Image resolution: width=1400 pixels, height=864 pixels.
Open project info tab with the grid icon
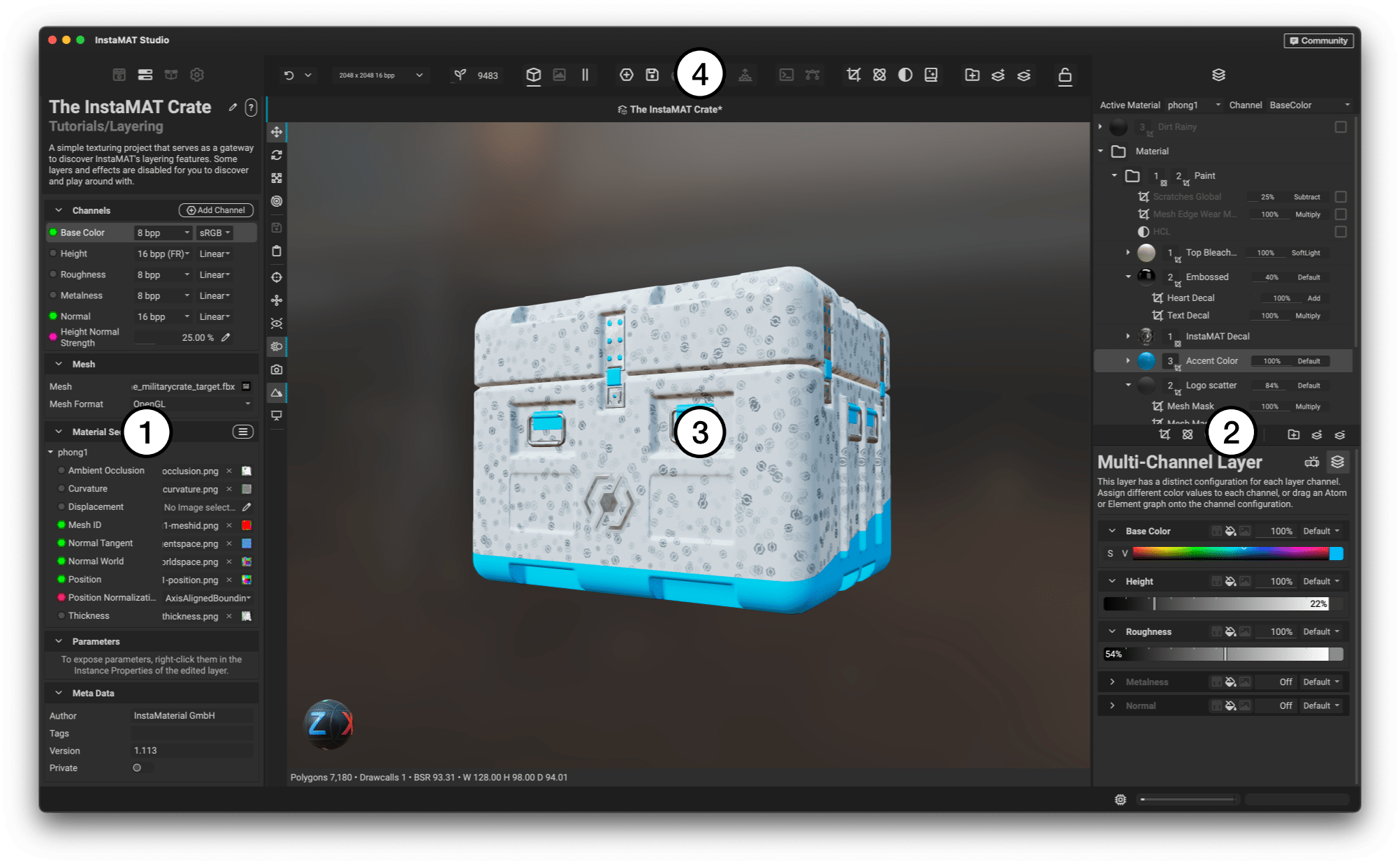click(119, 75)
